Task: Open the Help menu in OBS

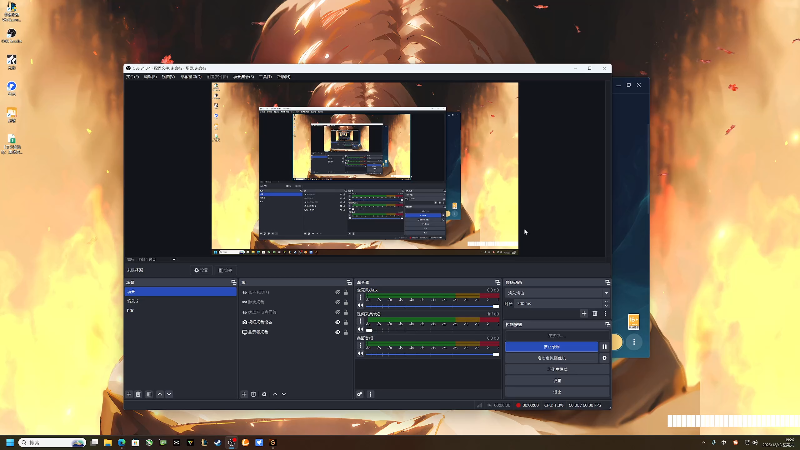Action: [x=284, y=77]
